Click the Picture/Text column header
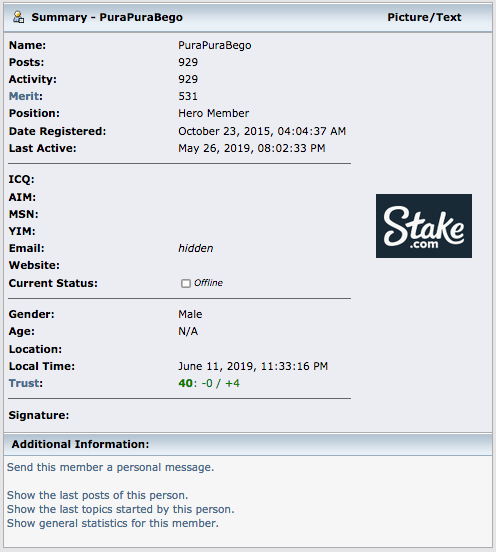This screenshot has width=496, height=552. click(x=424, y=17)
